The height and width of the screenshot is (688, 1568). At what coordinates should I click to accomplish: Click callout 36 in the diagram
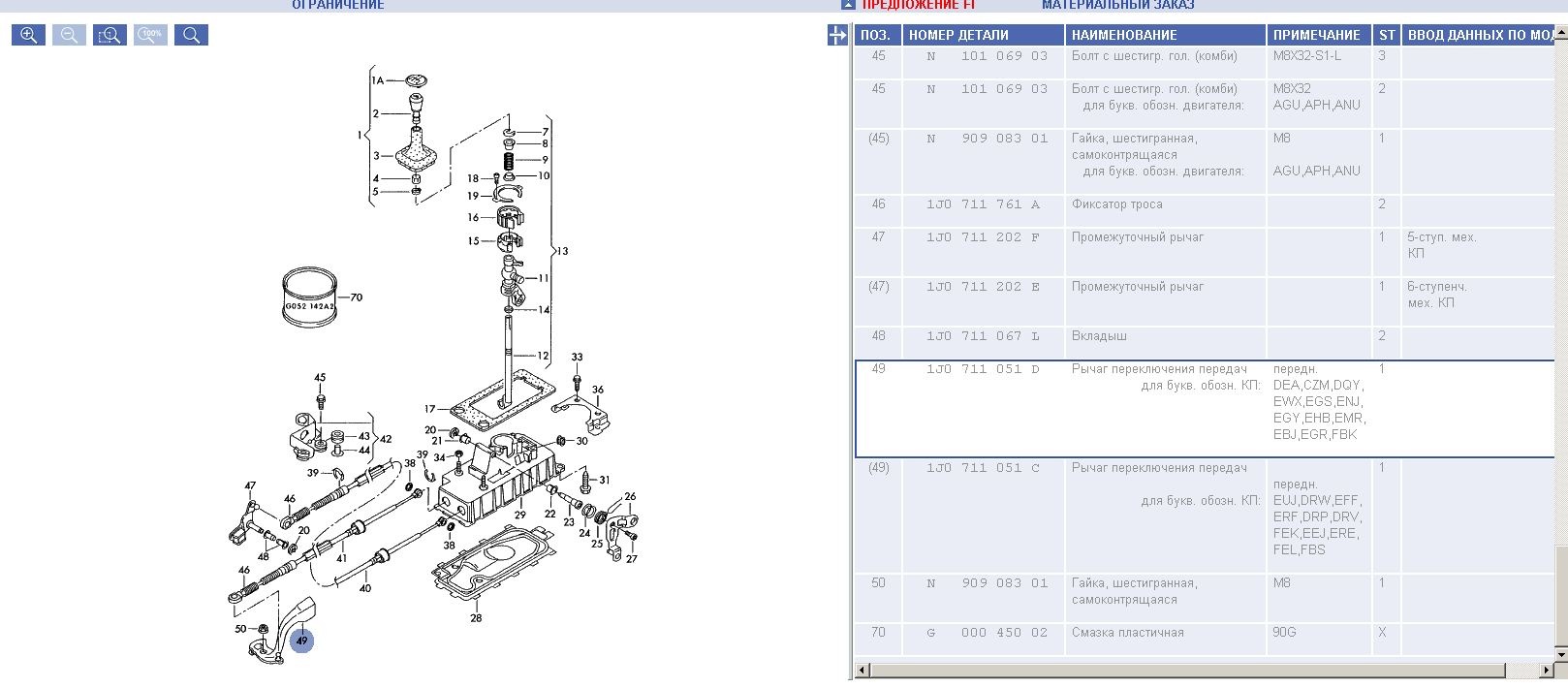pyautogui.click(x=598, y=391)
